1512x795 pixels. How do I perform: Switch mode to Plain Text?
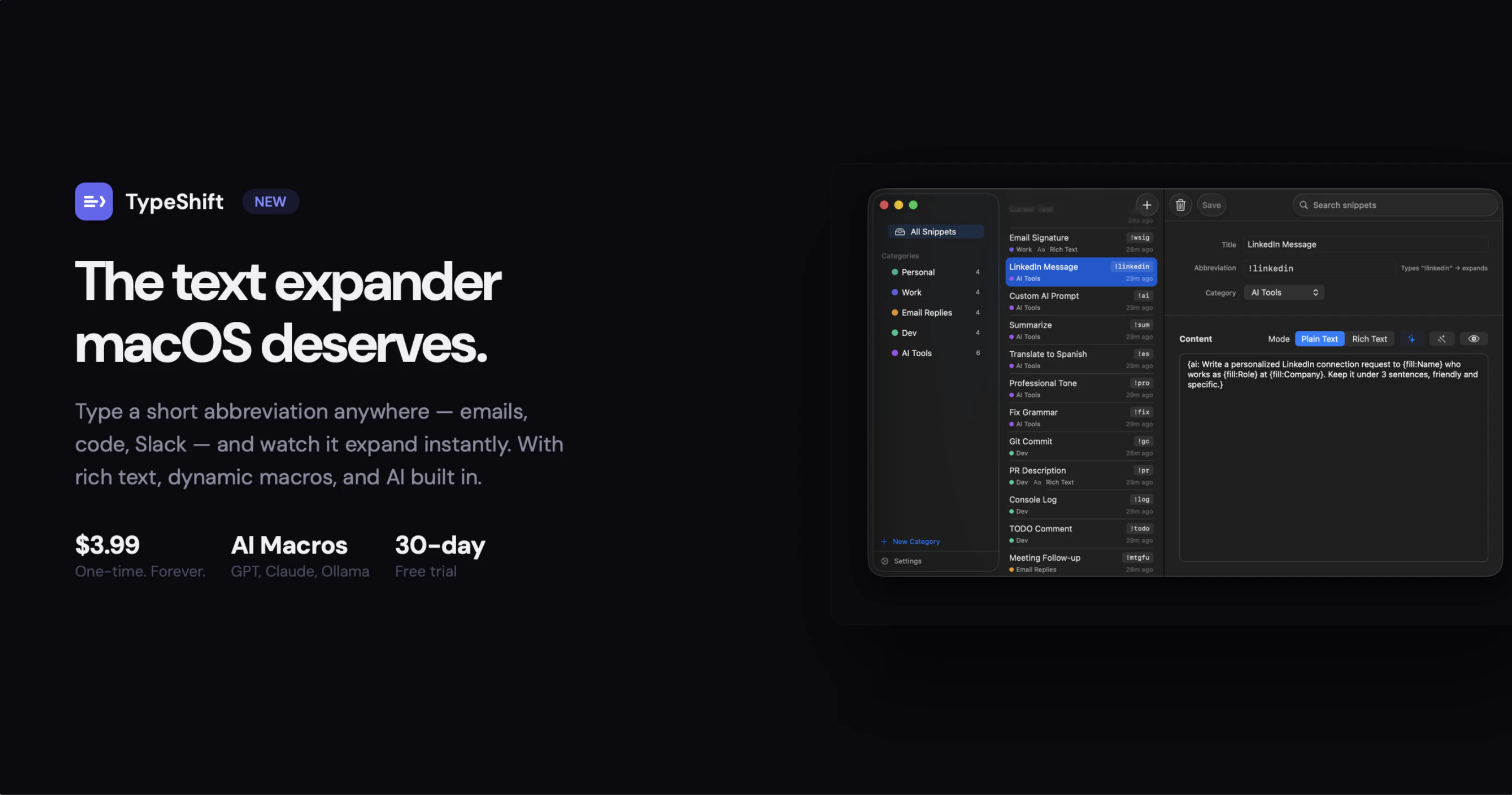[x=1319, y=339]
